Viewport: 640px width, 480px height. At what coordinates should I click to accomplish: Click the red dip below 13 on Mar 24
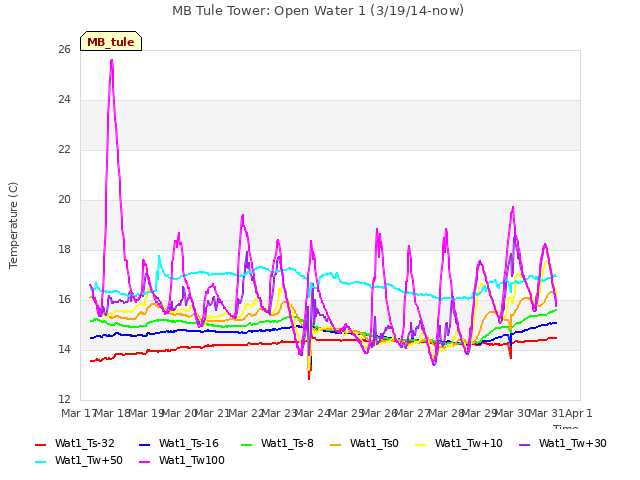click(309, 378)
